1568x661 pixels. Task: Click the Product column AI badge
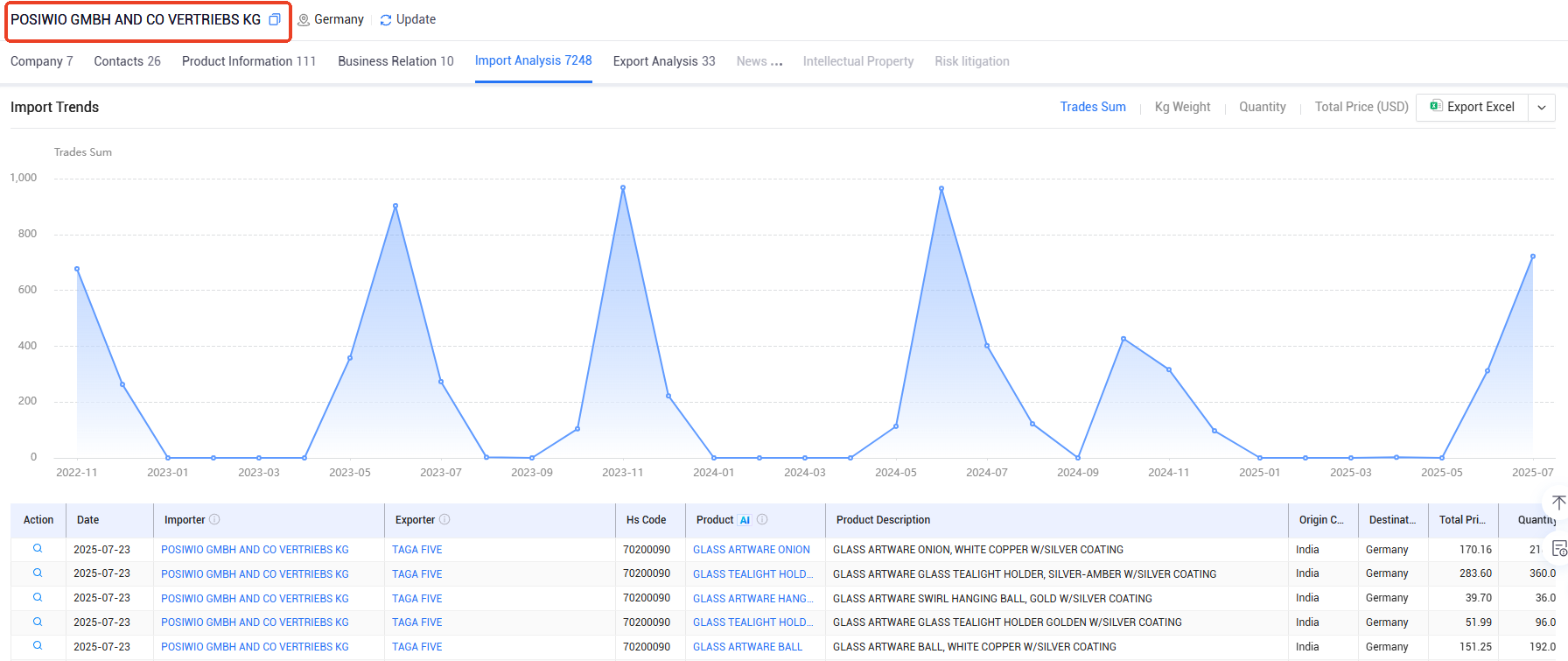[x=745, y=520]
